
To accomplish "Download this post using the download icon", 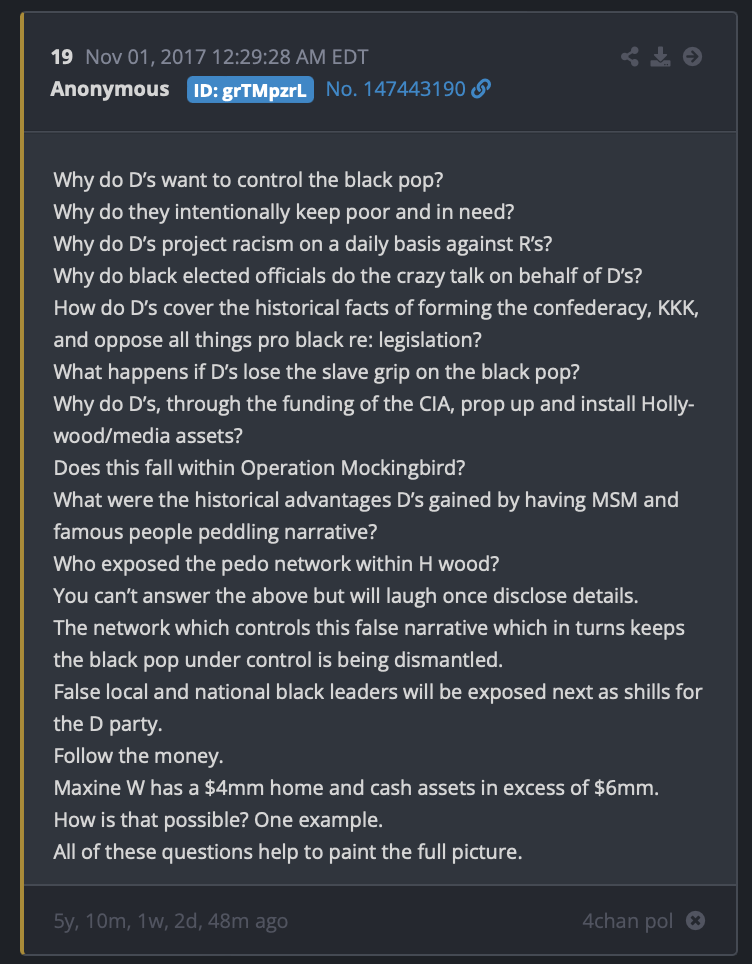I will (x=660, y=57).
